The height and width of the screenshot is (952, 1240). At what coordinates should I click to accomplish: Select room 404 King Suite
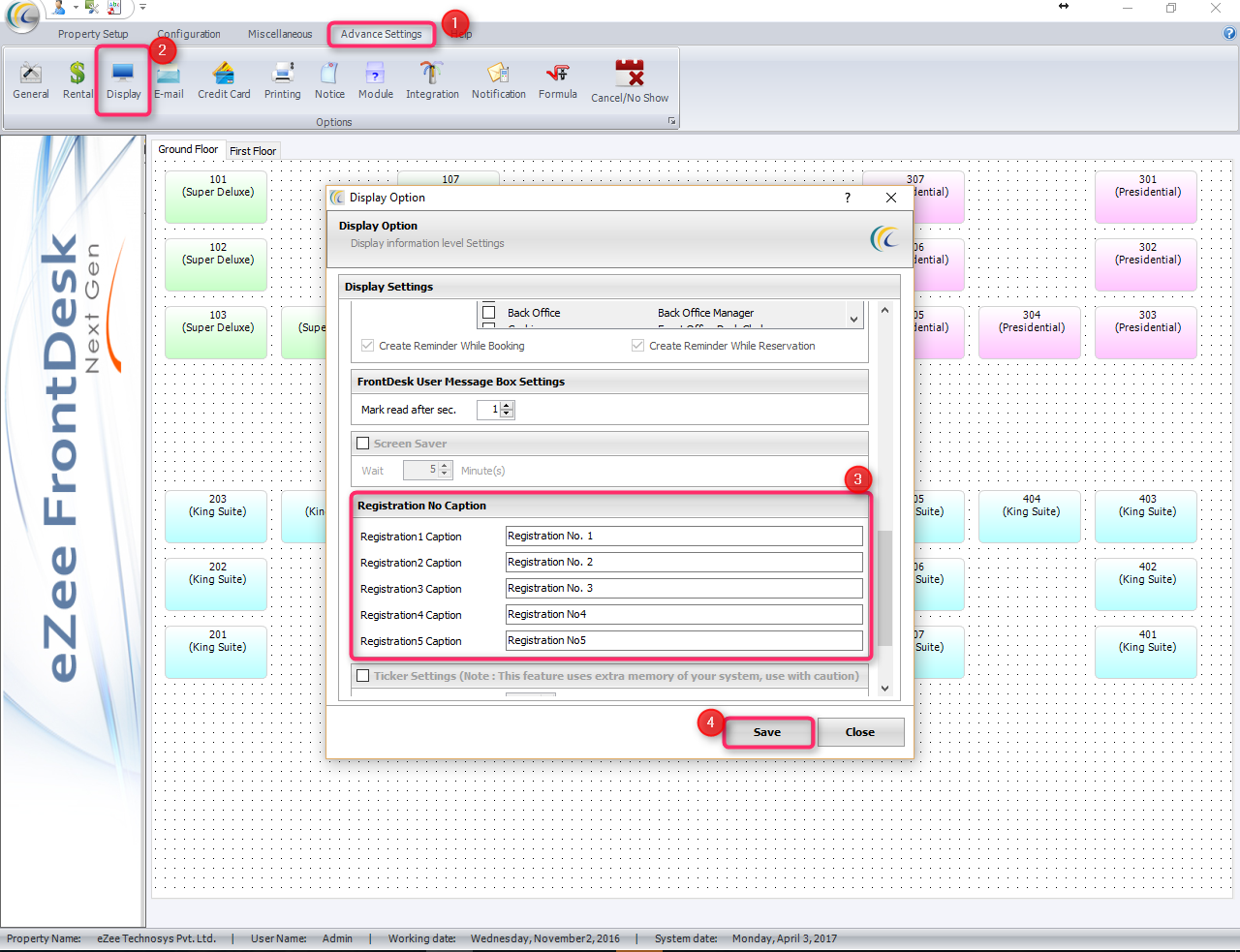[1030, 517]
